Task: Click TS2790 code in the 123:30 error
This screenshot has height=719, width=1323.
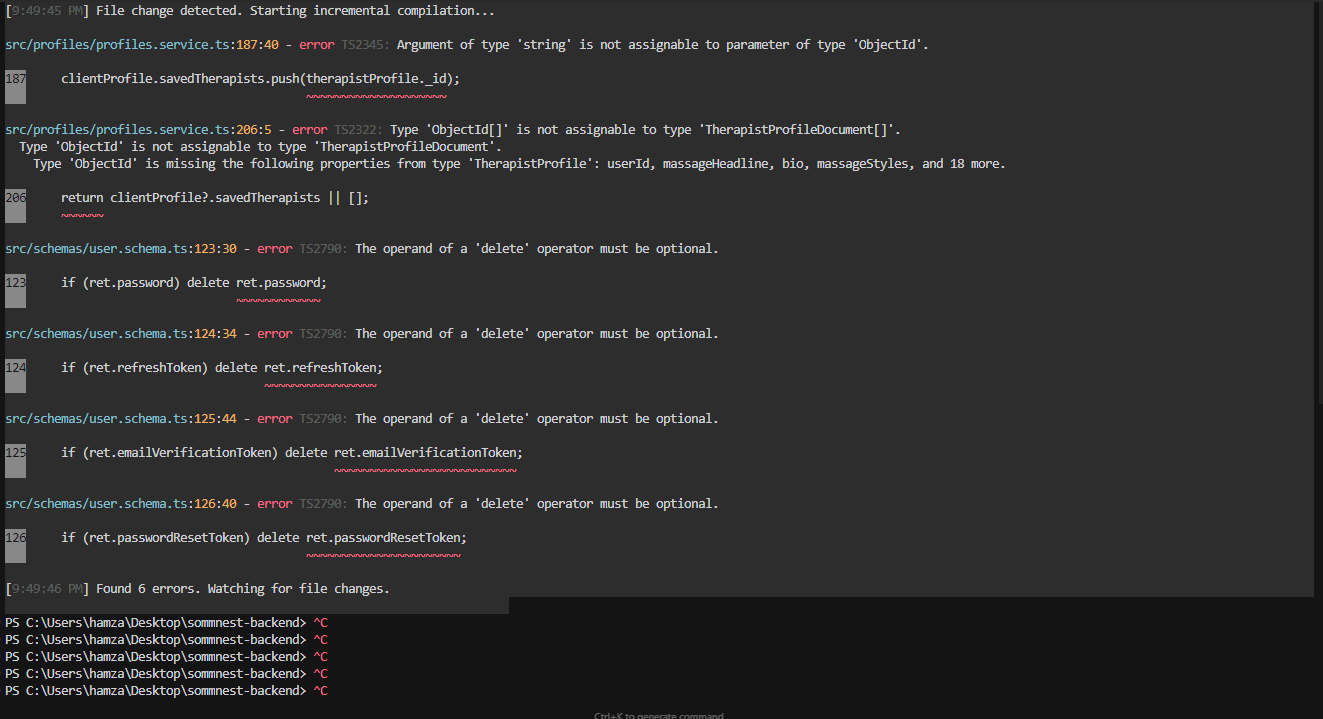Action: pyautogui.click(x=323, y=249)
